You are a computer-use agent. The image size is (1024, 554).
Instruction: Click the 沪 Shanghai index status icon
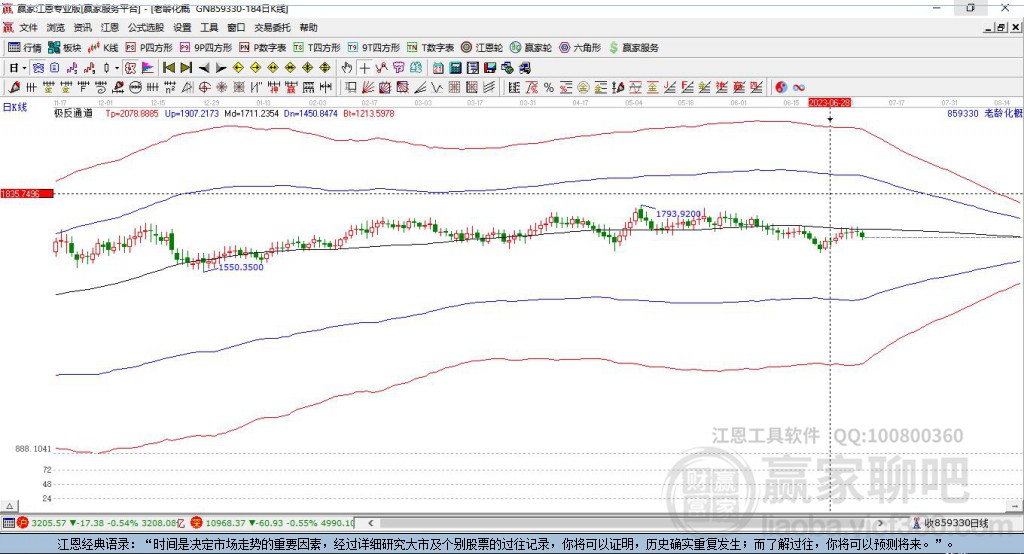(x=23, y=523)
